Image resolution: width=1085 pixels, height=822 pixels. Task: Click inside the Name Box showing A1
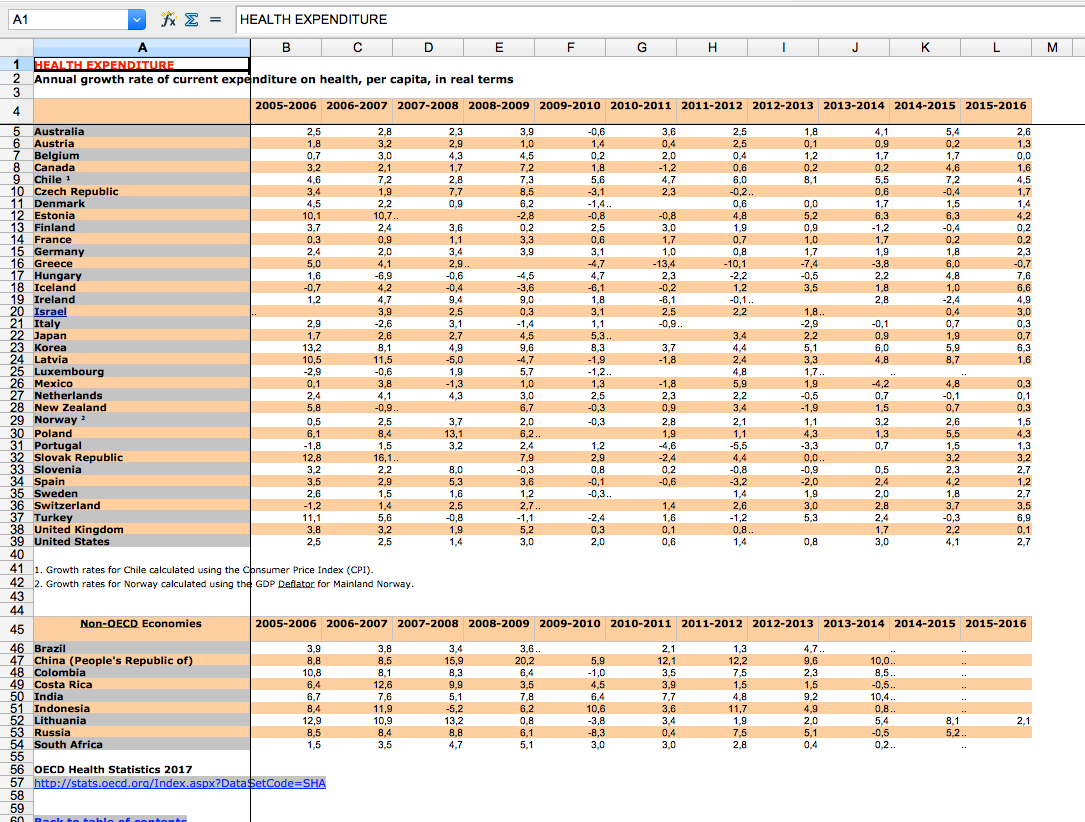click(65, 19)
